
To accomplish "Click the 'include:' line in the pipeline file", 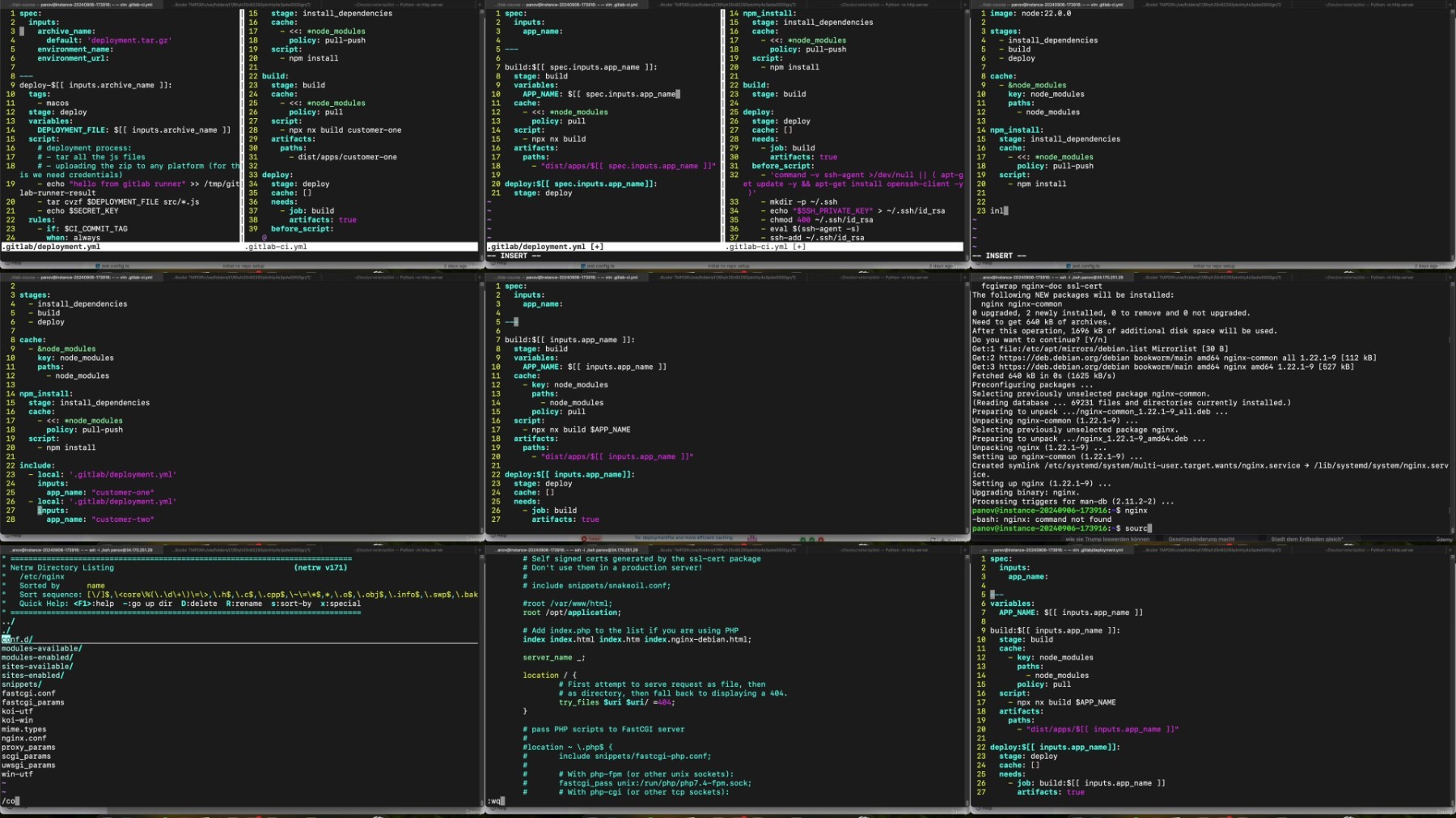I will [37, 465].
